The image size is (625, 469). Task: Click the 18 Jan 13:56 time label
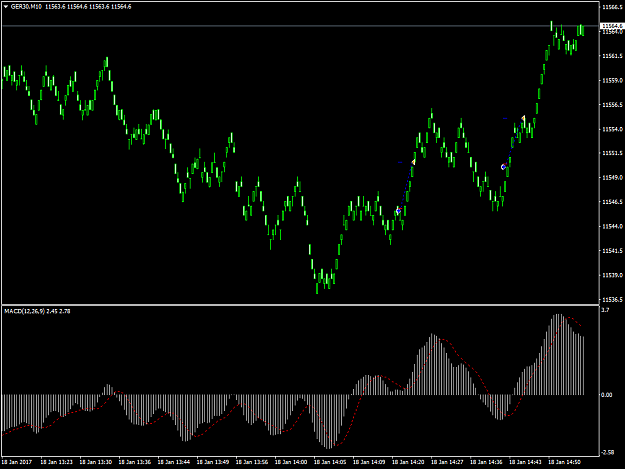252,462
